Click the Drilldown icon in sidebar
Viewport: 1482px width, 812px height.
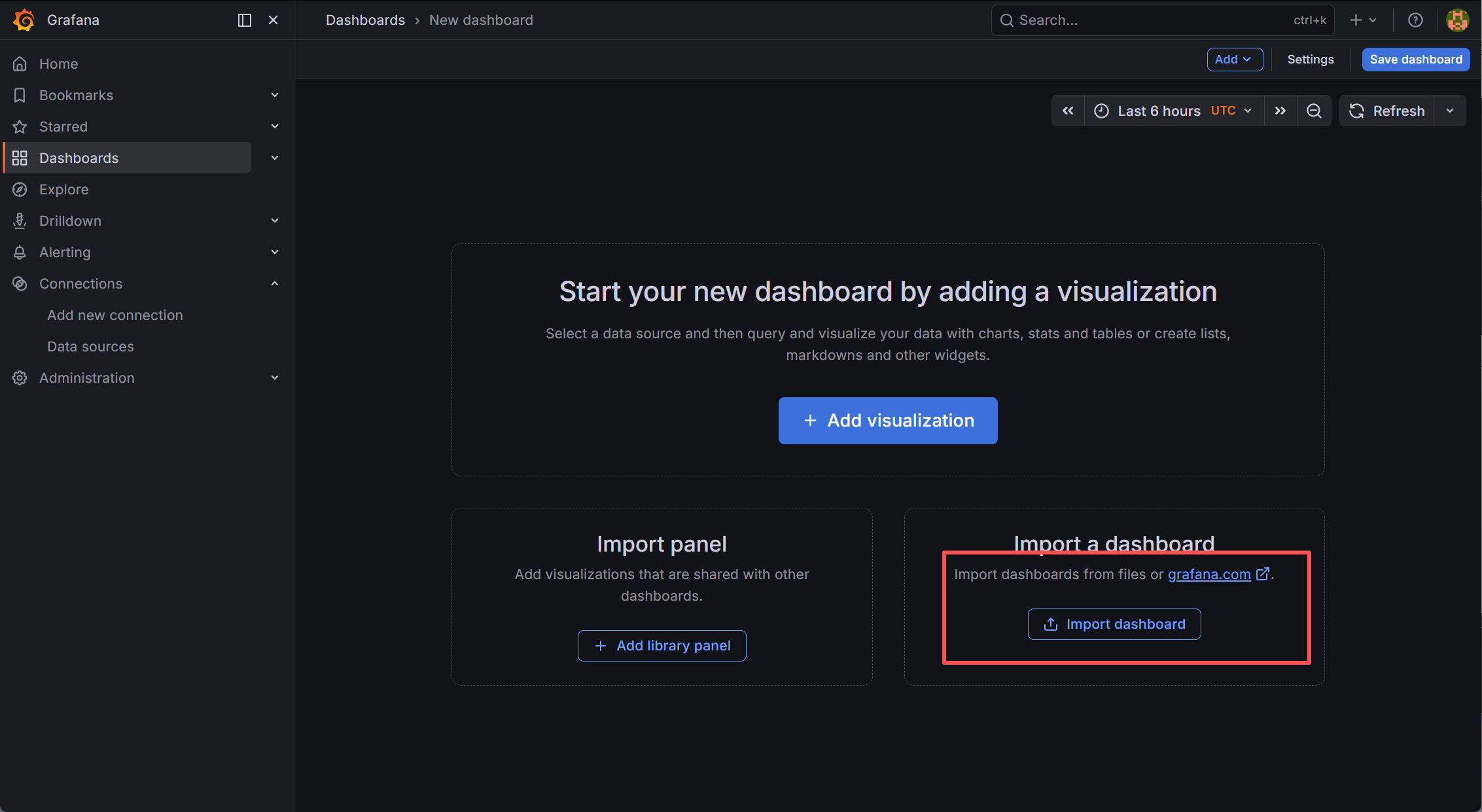coord(20,221)
